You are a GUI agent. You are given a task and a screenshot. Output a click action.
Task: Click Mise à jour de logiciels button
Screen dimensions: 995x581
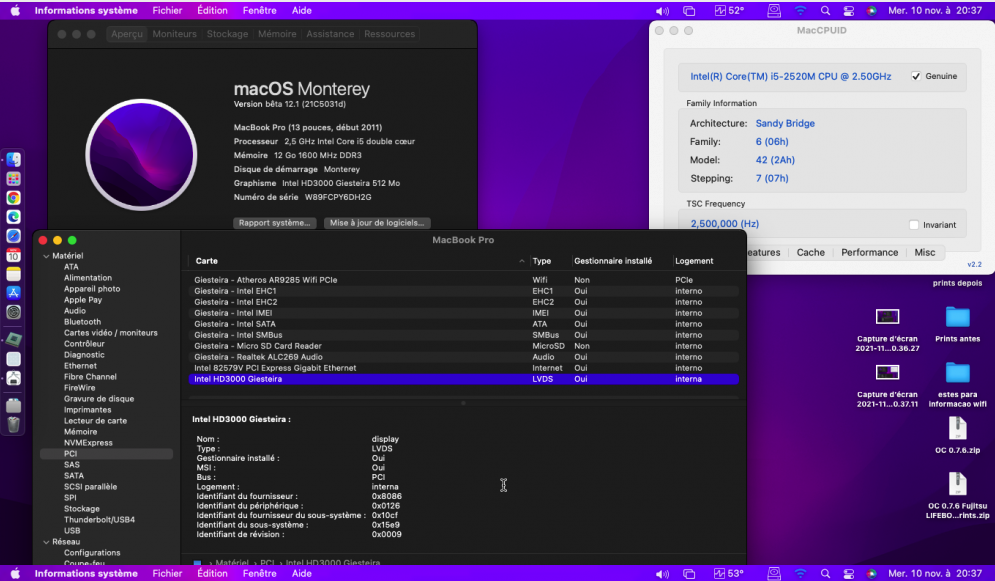pos(378,223)
